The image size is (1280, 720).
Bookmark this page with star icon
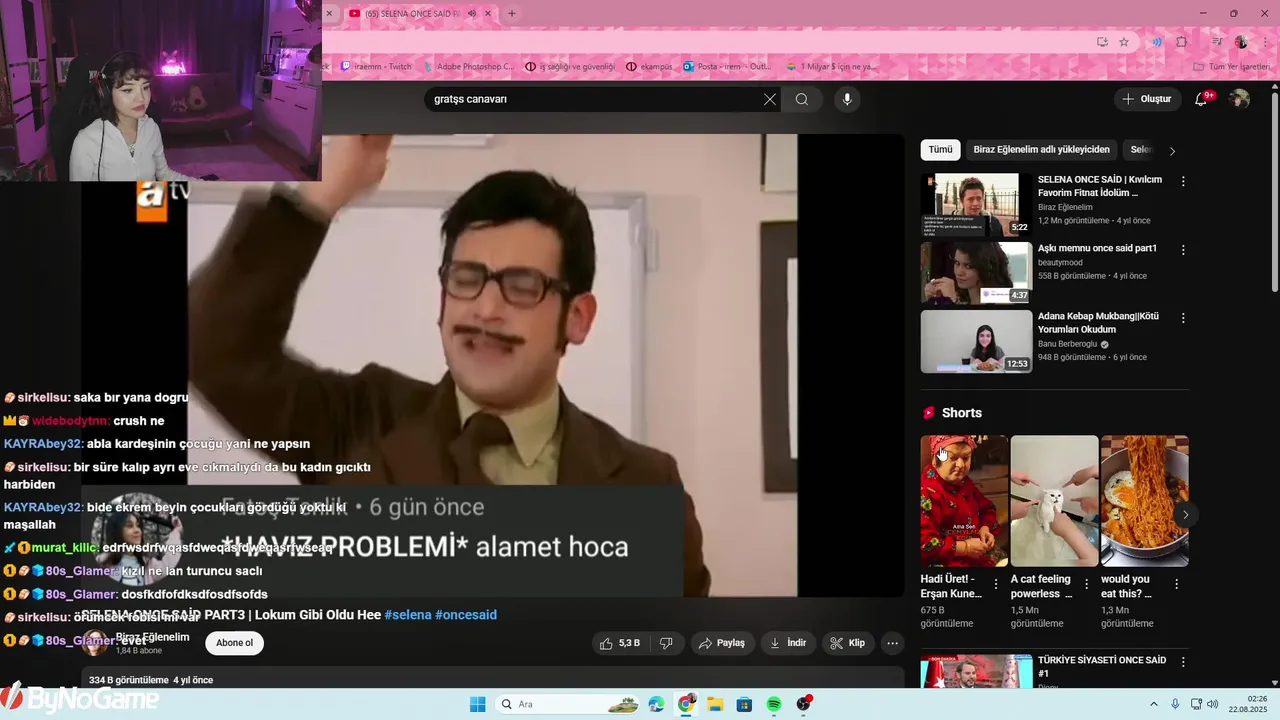pyautogui.click(x=1124, y=42)
